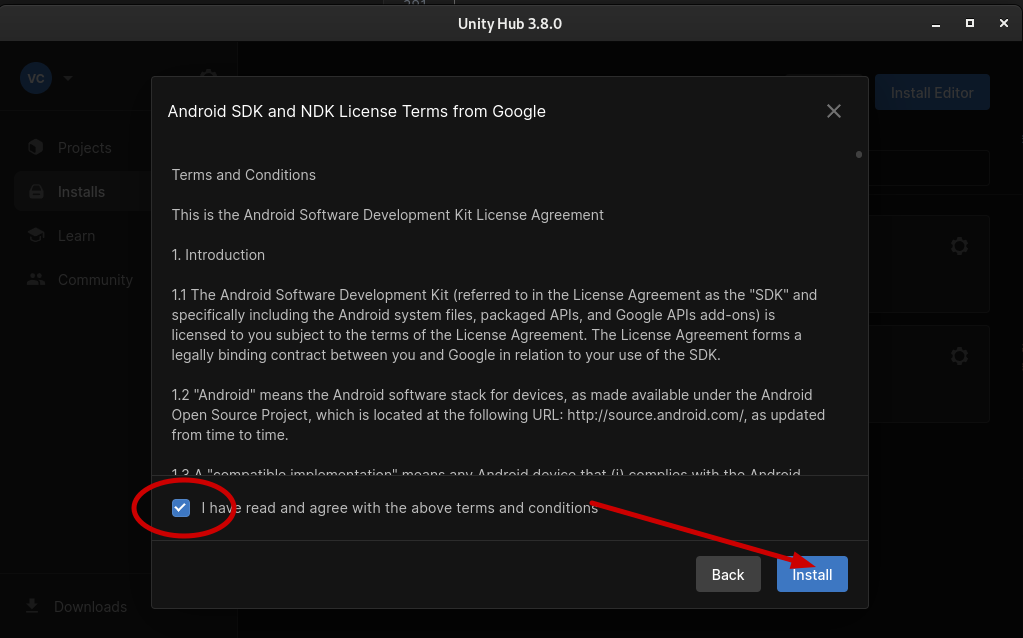Click the license text scrollbar thumb

point(858,154)
